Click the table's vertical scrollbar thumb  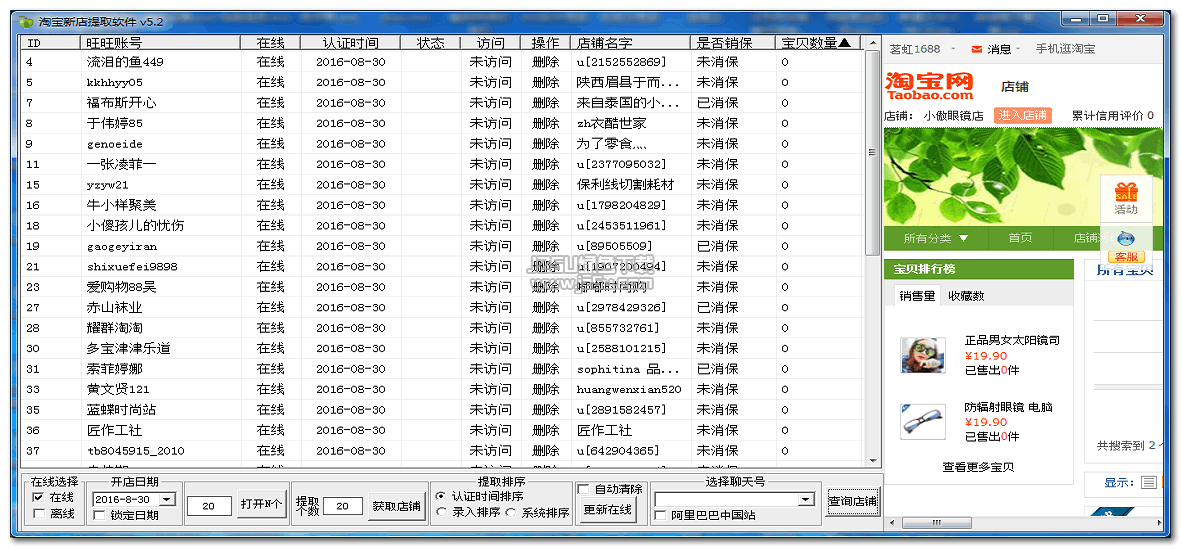pyautogui.click(x=872, y=152)
